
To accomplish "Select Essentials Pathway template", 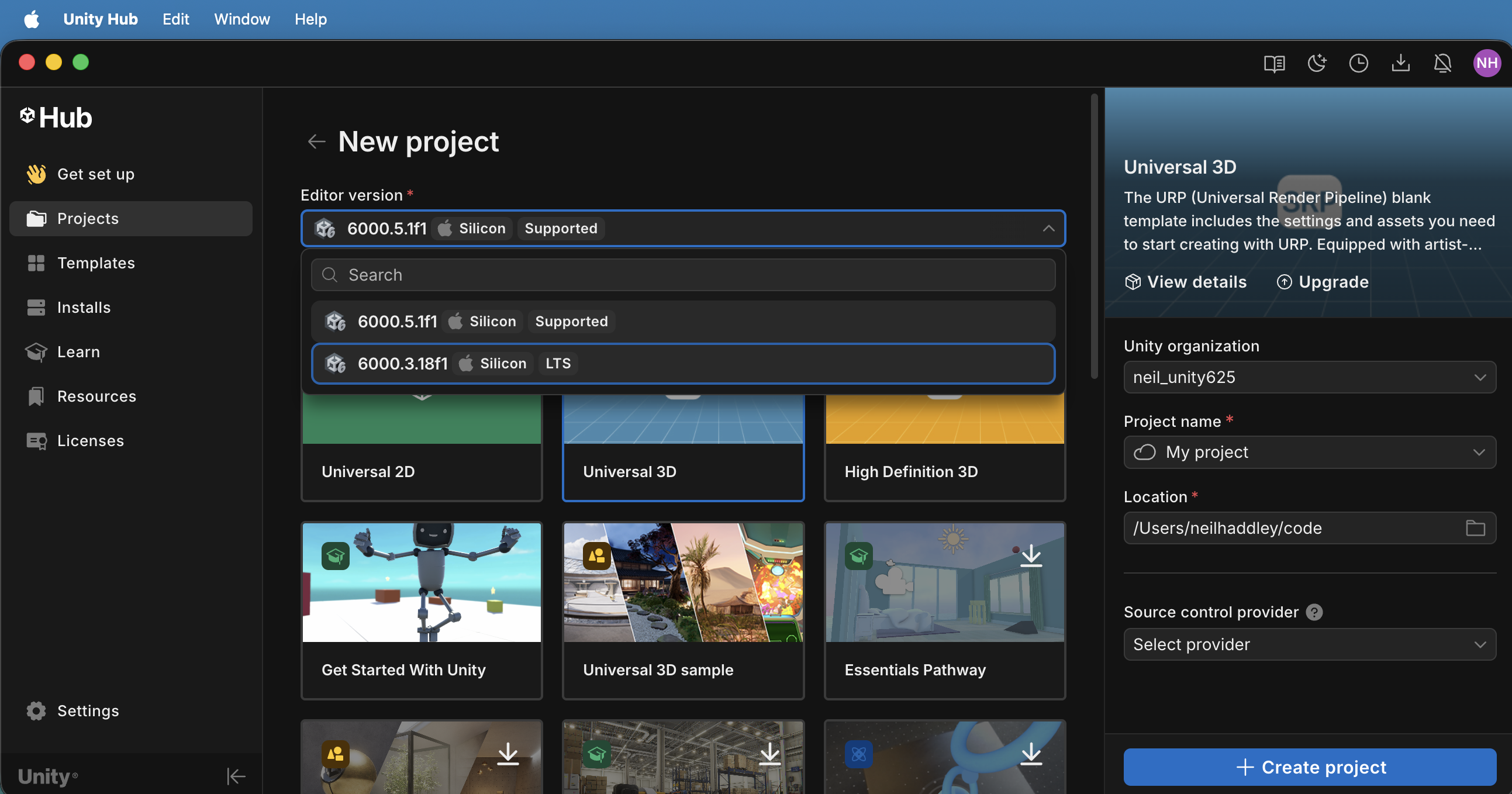I will [x=944, y=610].
